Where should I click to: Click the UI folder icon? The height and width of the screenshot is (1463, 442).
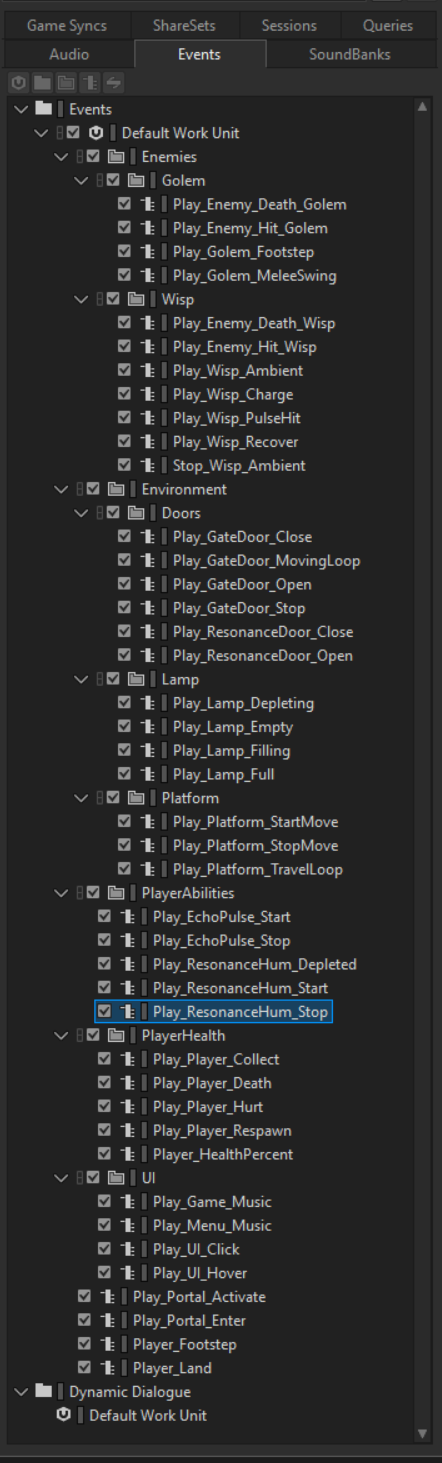click(116, 1178)
